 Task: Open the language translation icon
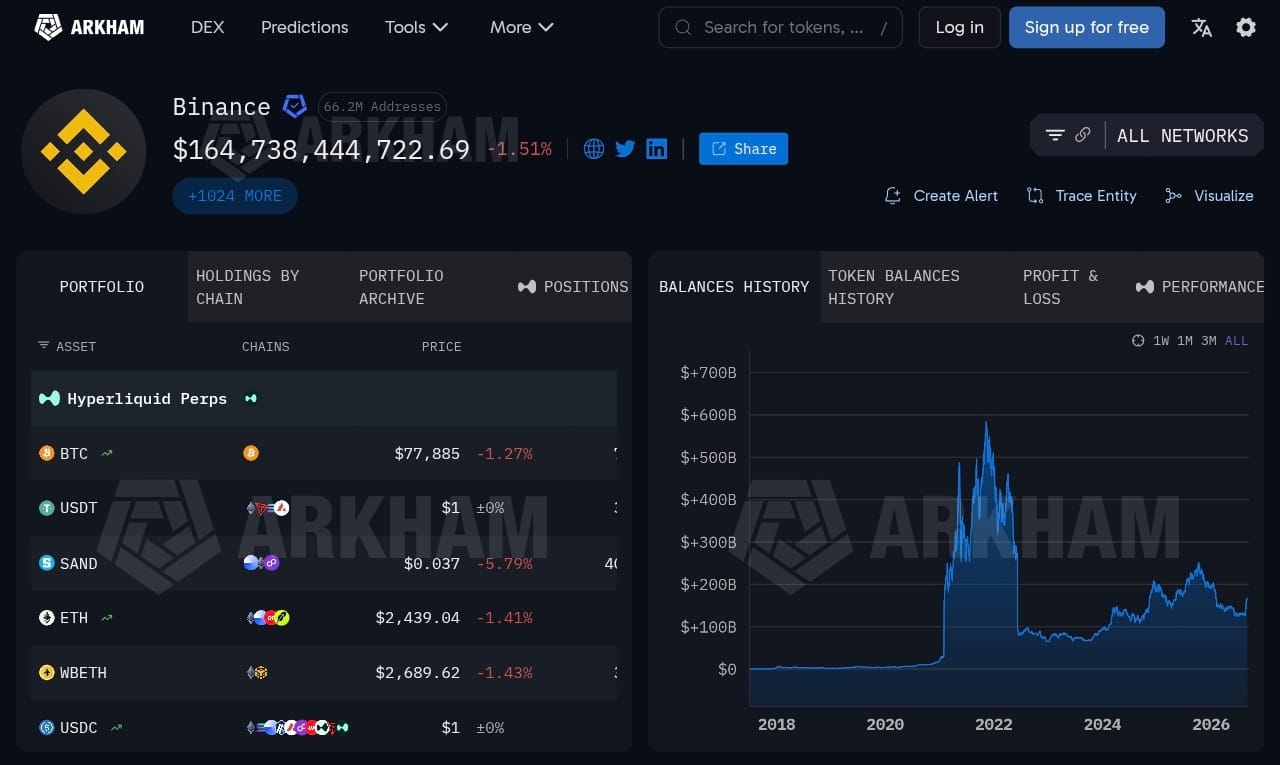point(1201,28)
